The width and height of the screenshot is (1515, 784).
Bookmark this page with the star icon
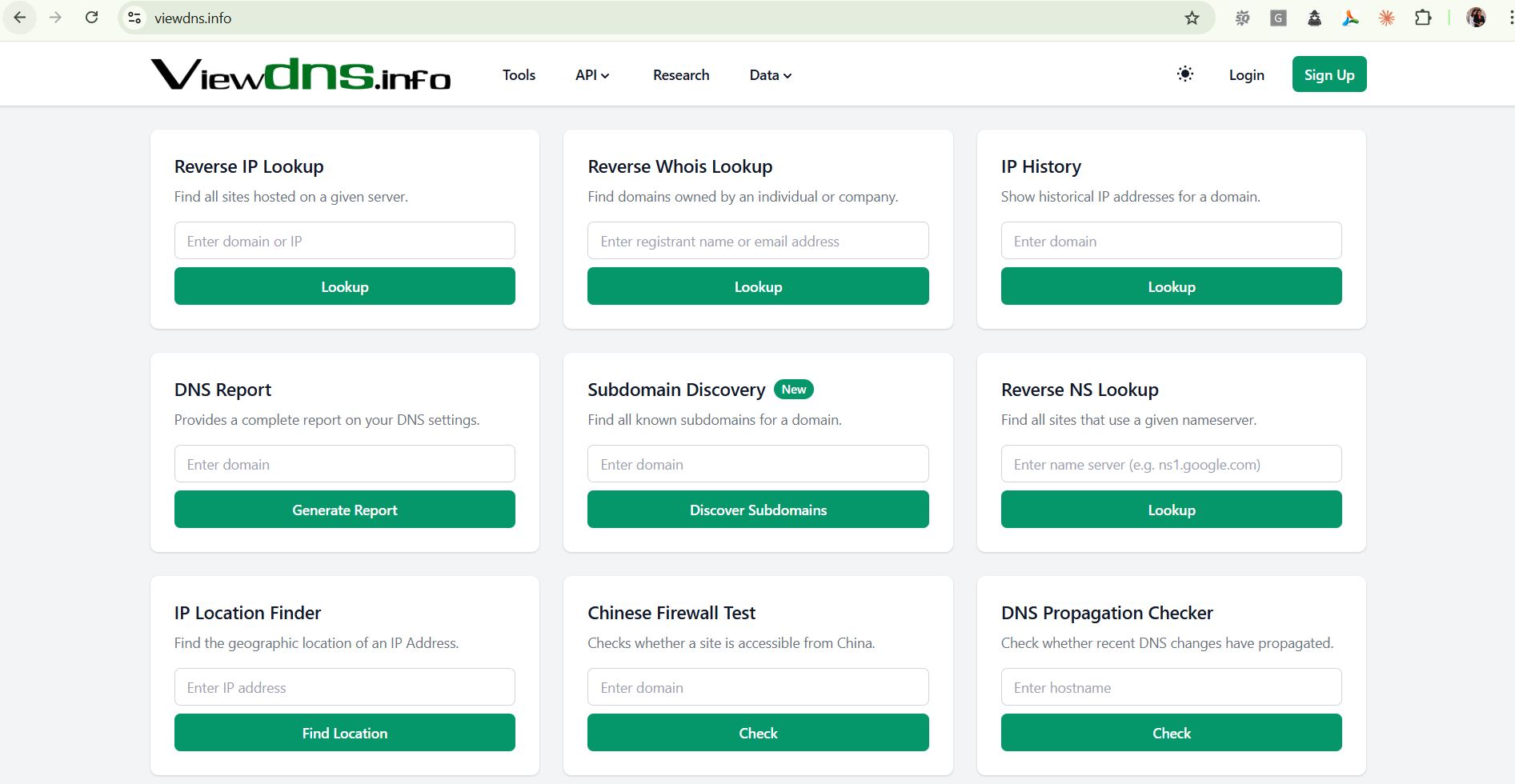(x=1192, y=18)
